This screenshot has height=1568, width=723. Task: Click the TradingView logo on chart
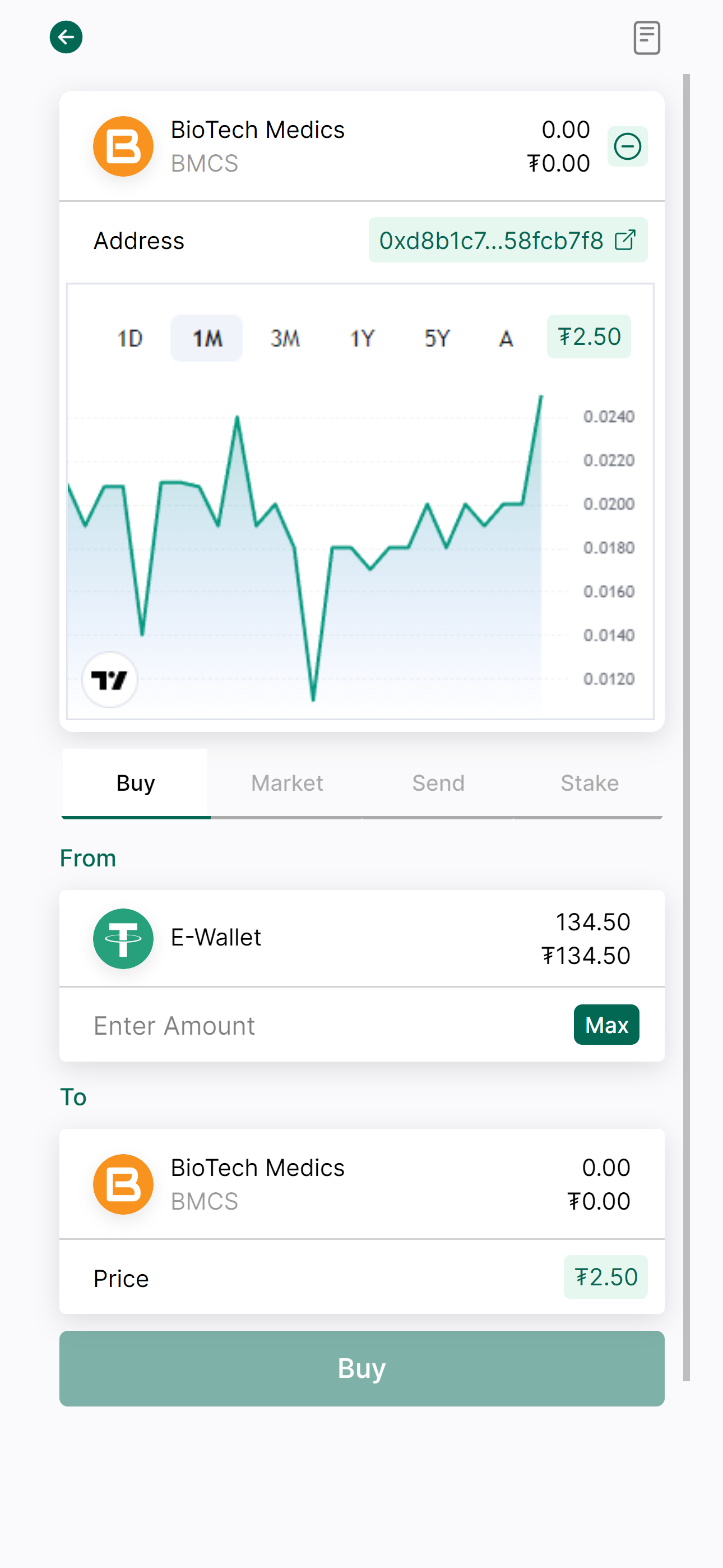pos(109,679)
